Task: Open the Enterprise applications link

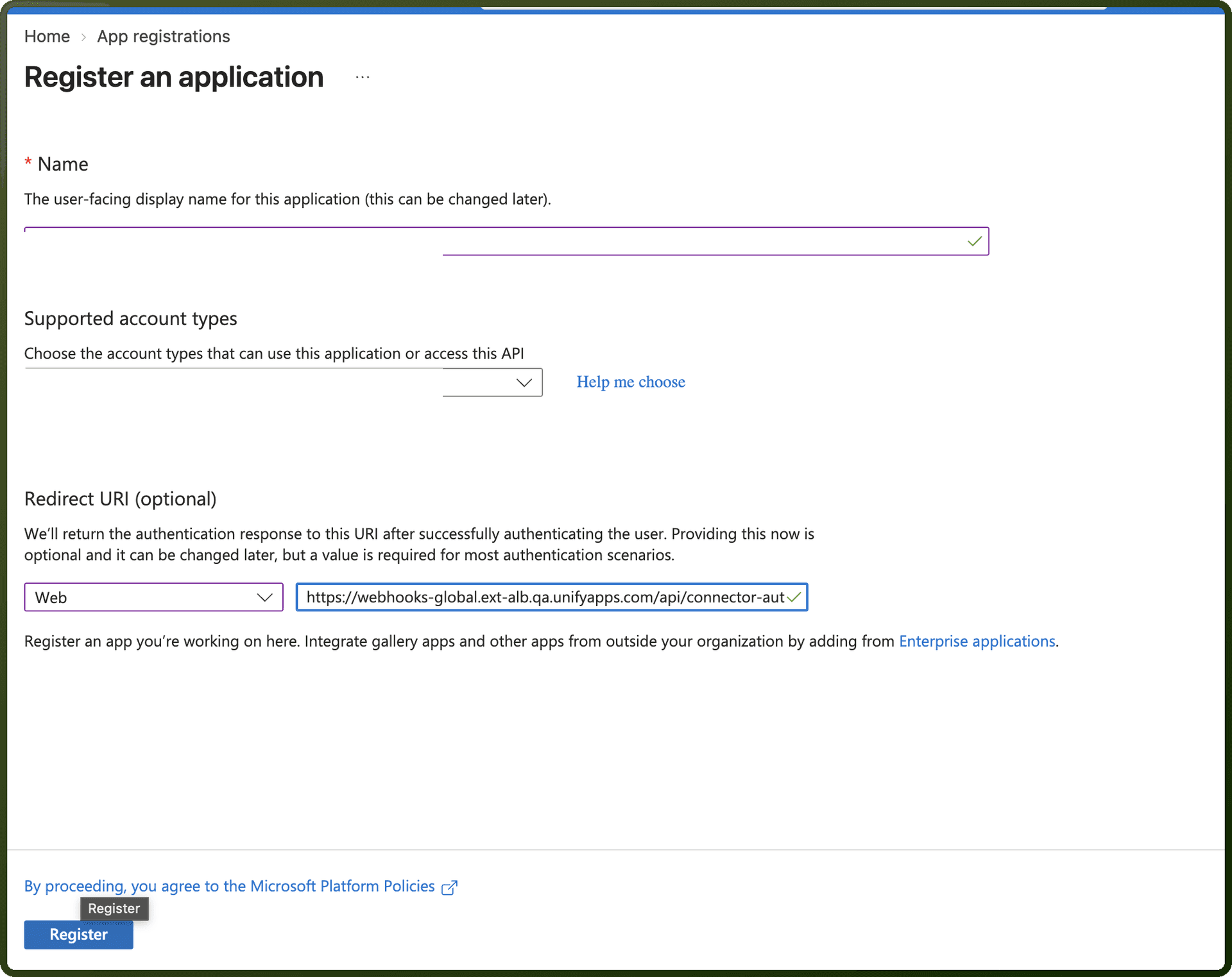Action: tap(977, 641)
